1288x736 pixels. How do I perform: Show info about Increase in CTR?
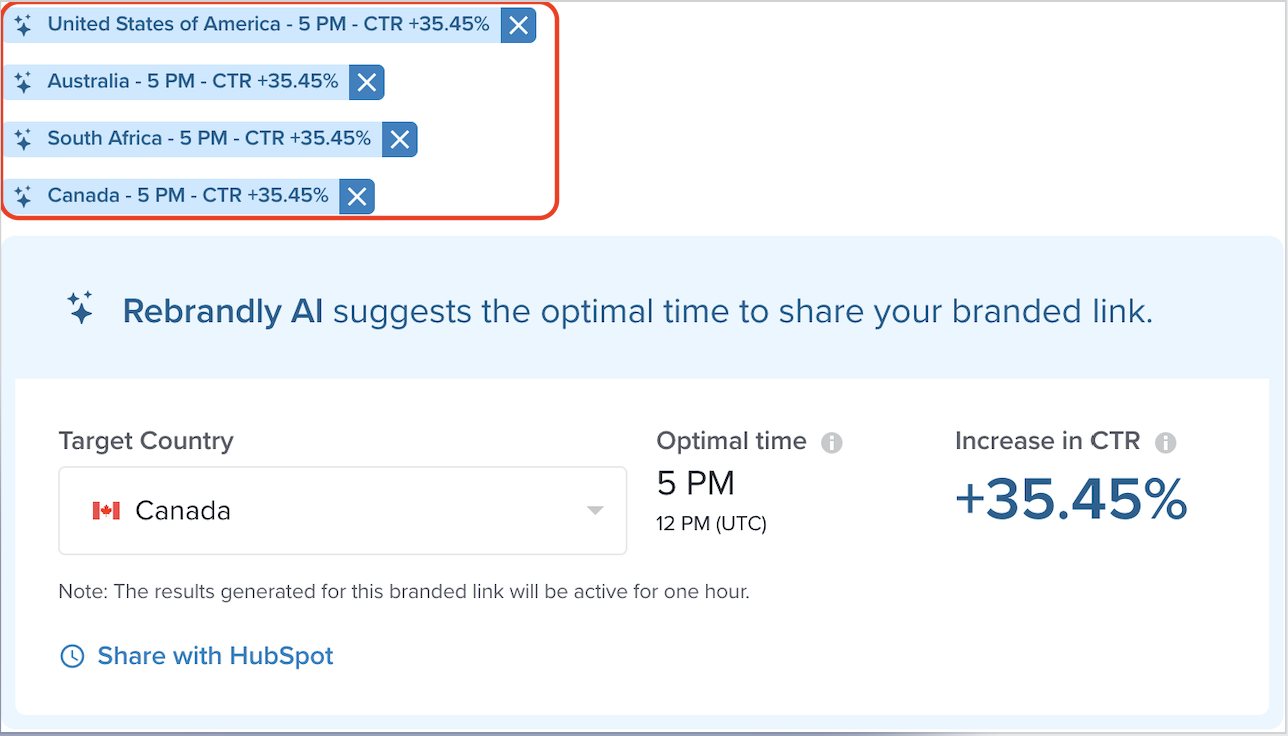1165,443
